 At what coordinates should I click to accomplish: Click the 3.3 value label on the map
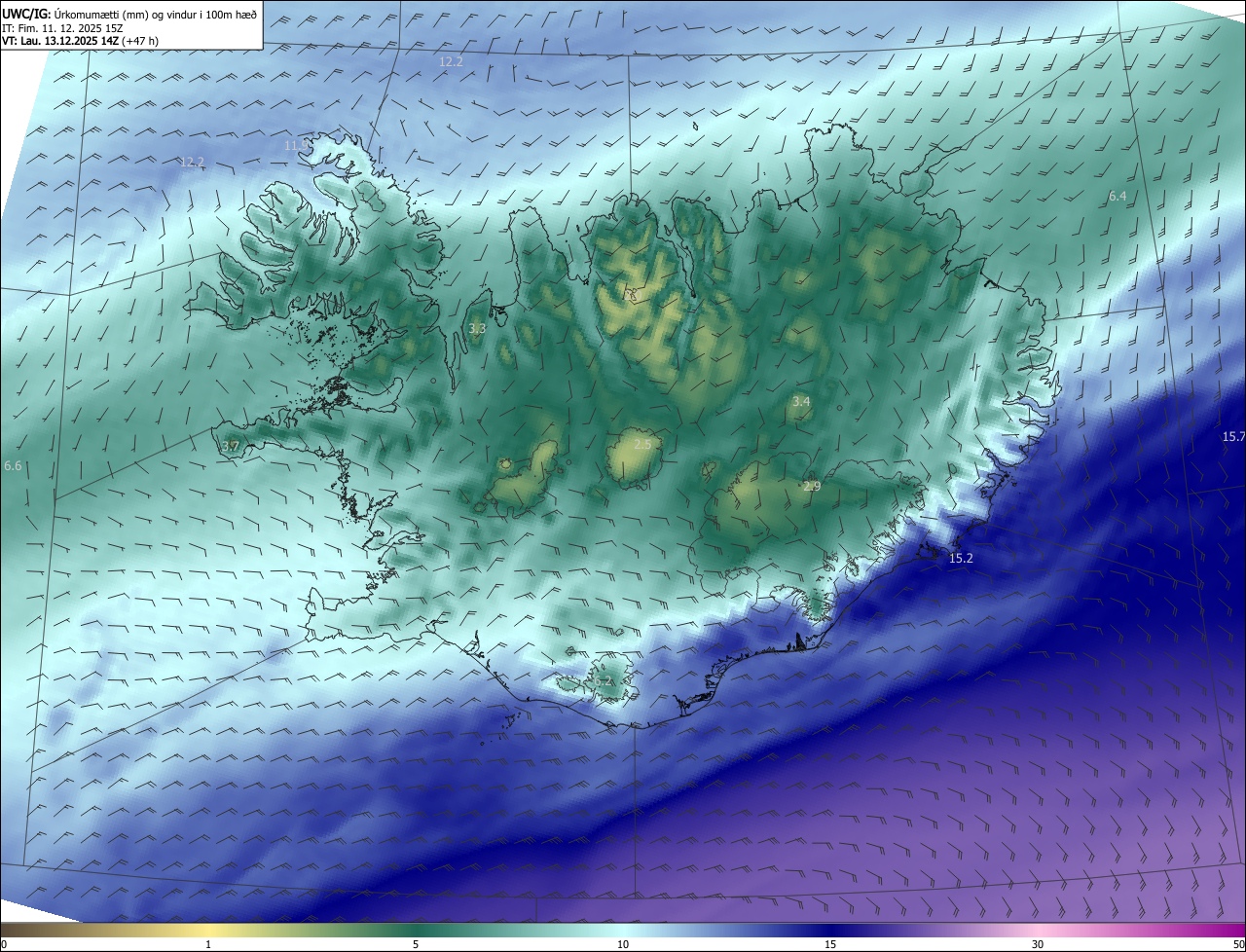(477, 329)
